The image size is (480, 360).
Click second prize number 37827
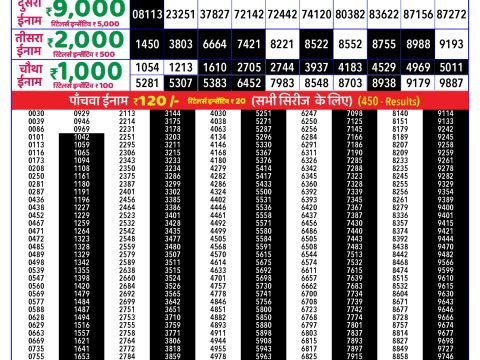point(215,15)
